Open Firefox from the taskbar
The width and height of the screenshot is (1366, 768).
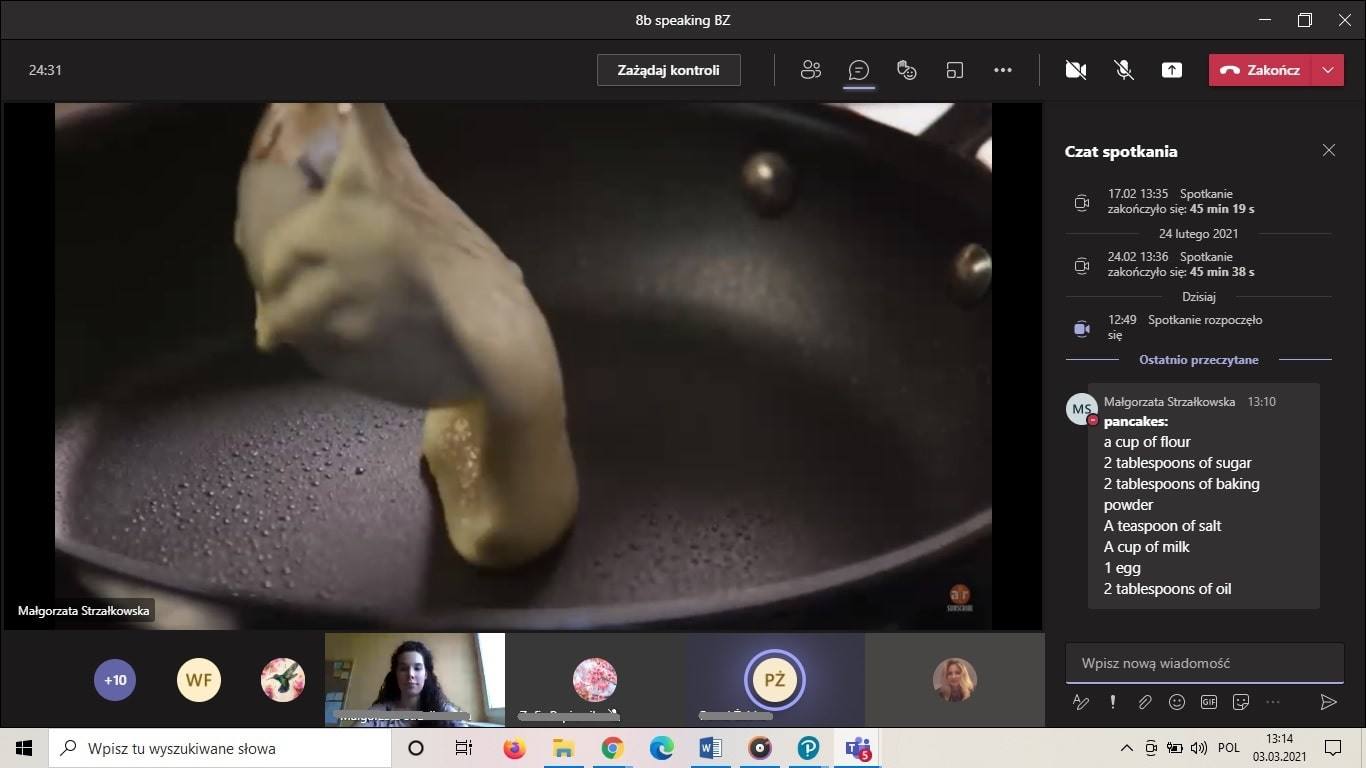click(x=514, y=748)
